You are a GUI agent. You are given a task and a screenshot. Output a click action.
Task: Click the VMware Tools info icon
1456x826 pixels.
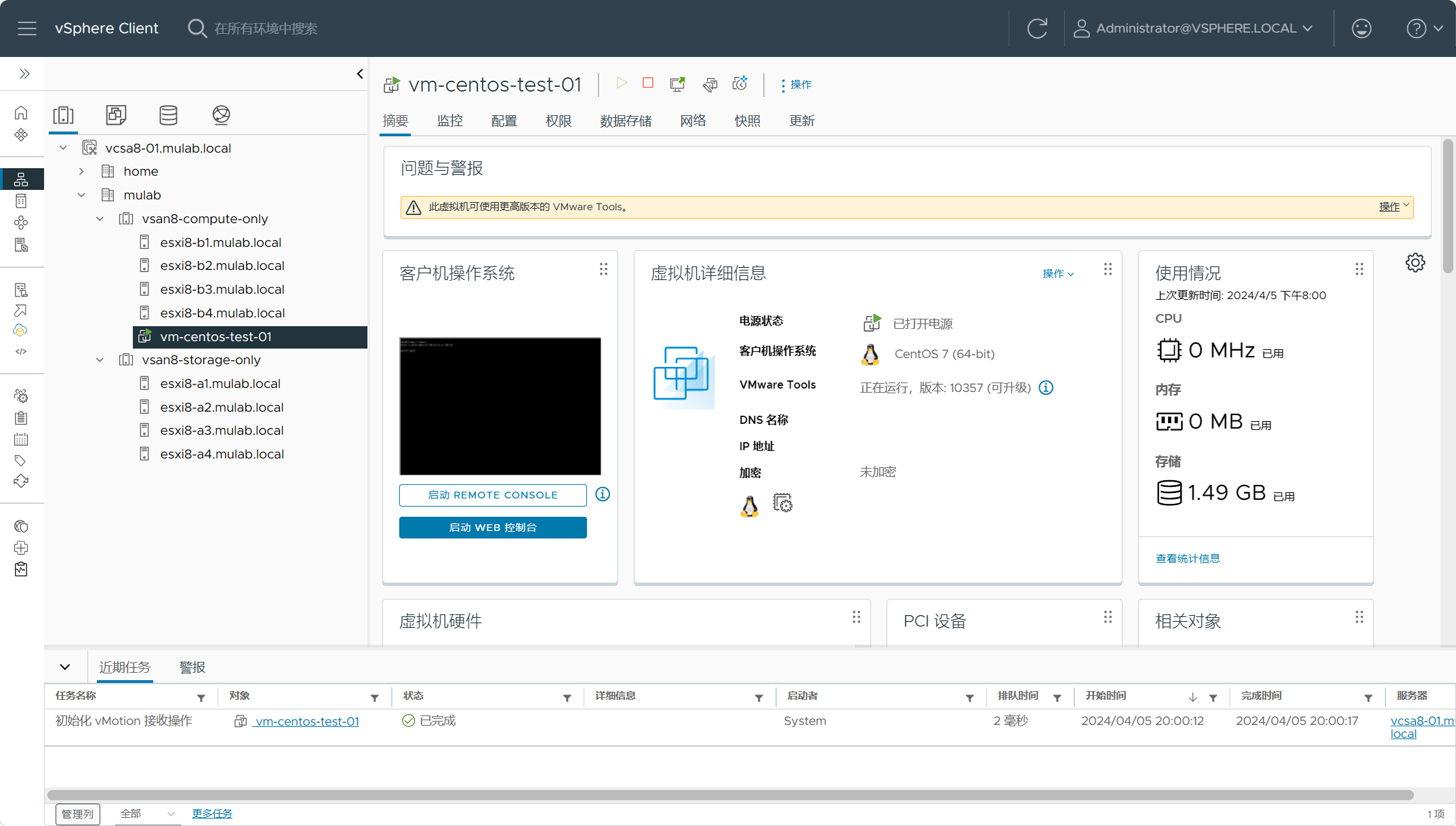pyautogui.click(x=1046, y=388)
